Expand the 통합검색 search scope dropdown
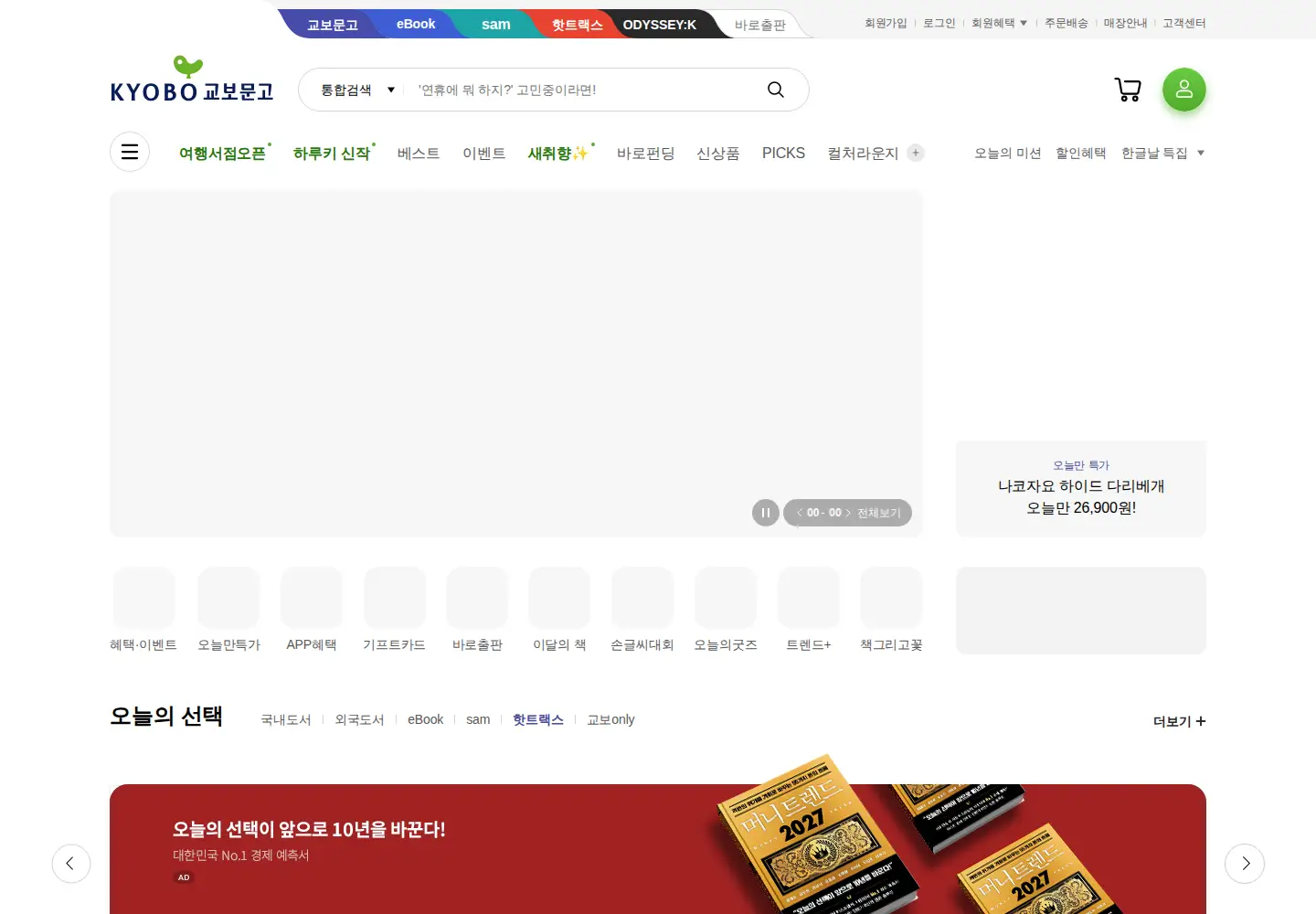1316x914 pixels. pos(357,90)
